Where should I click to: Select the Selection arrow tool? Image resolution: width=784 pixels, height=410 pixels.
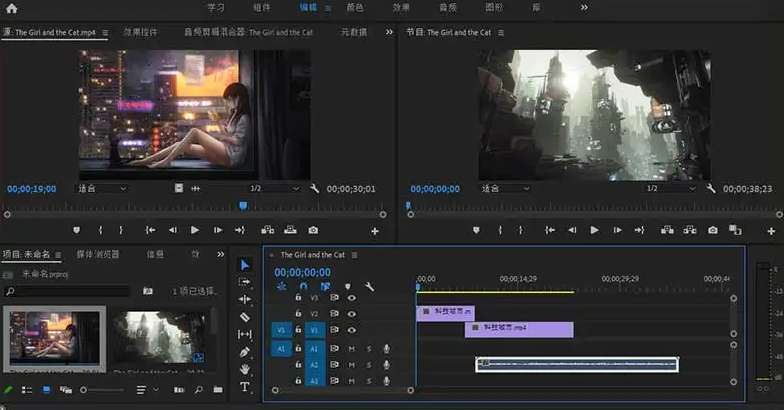tap(244, 264)
